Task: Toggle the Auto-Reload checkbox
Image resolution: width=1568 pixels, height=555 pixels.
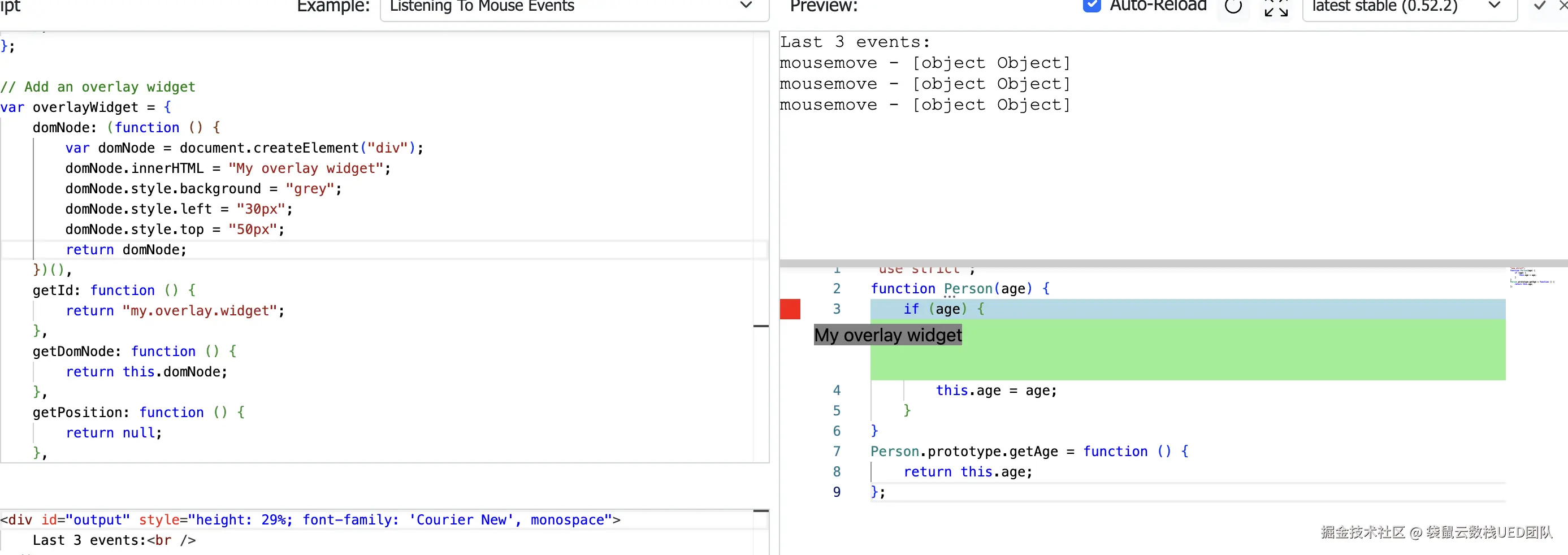Action: pos(1092,6)
